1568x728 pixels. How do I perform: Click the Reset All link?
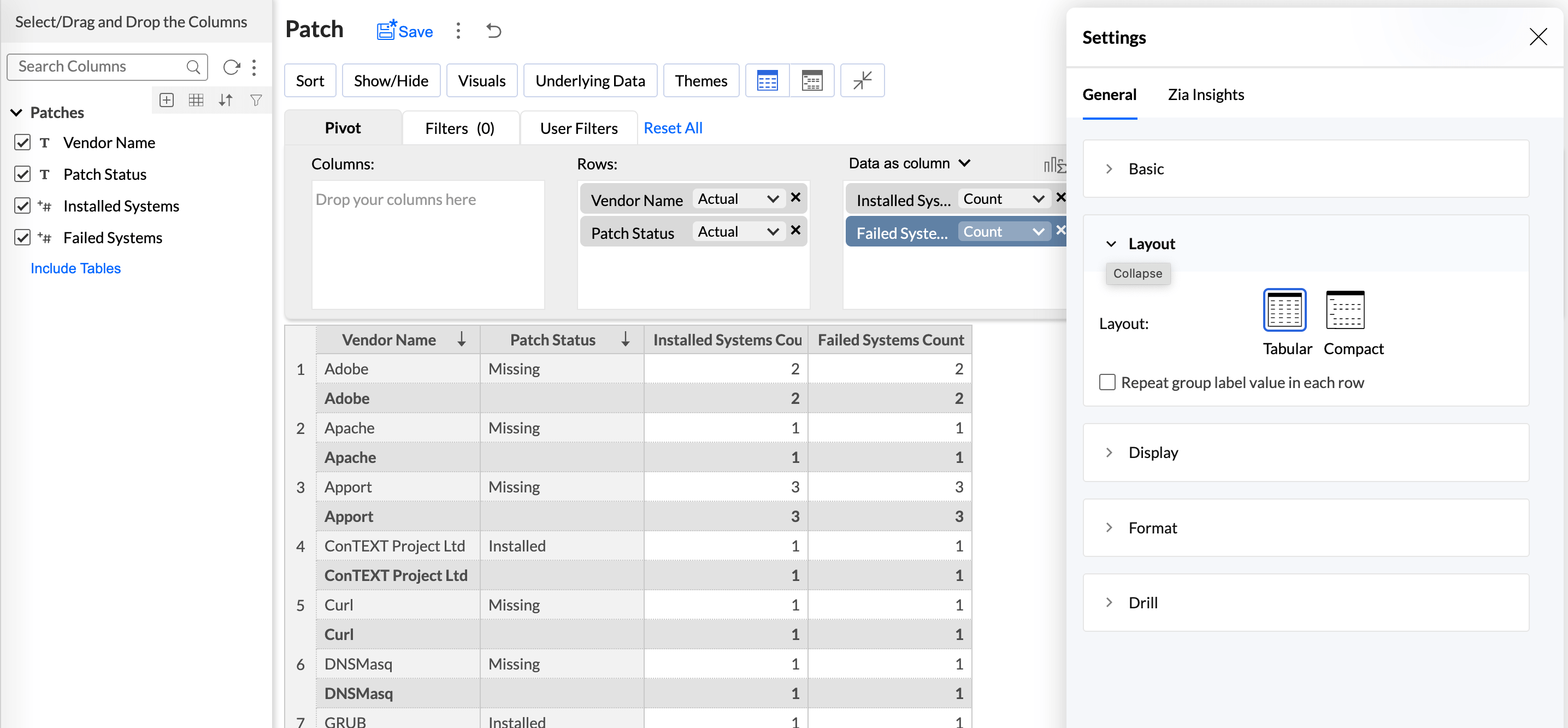[673, 128]
